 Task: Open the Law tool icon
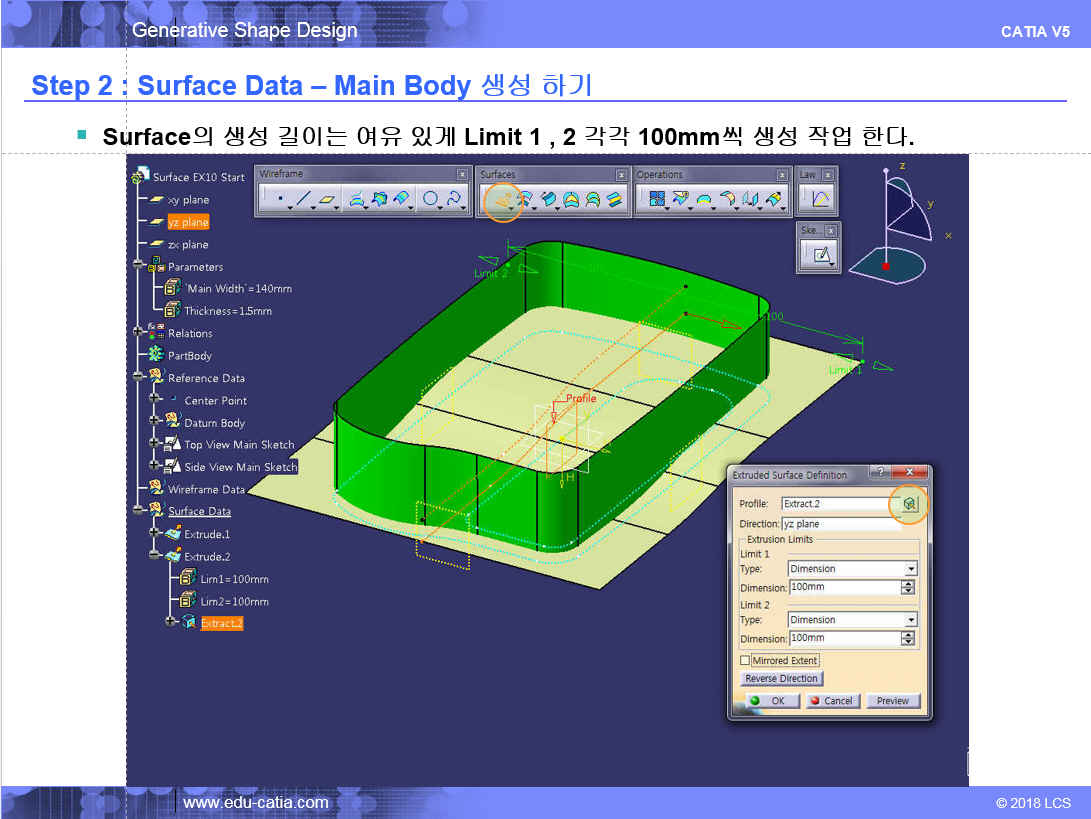click(820, 200)
